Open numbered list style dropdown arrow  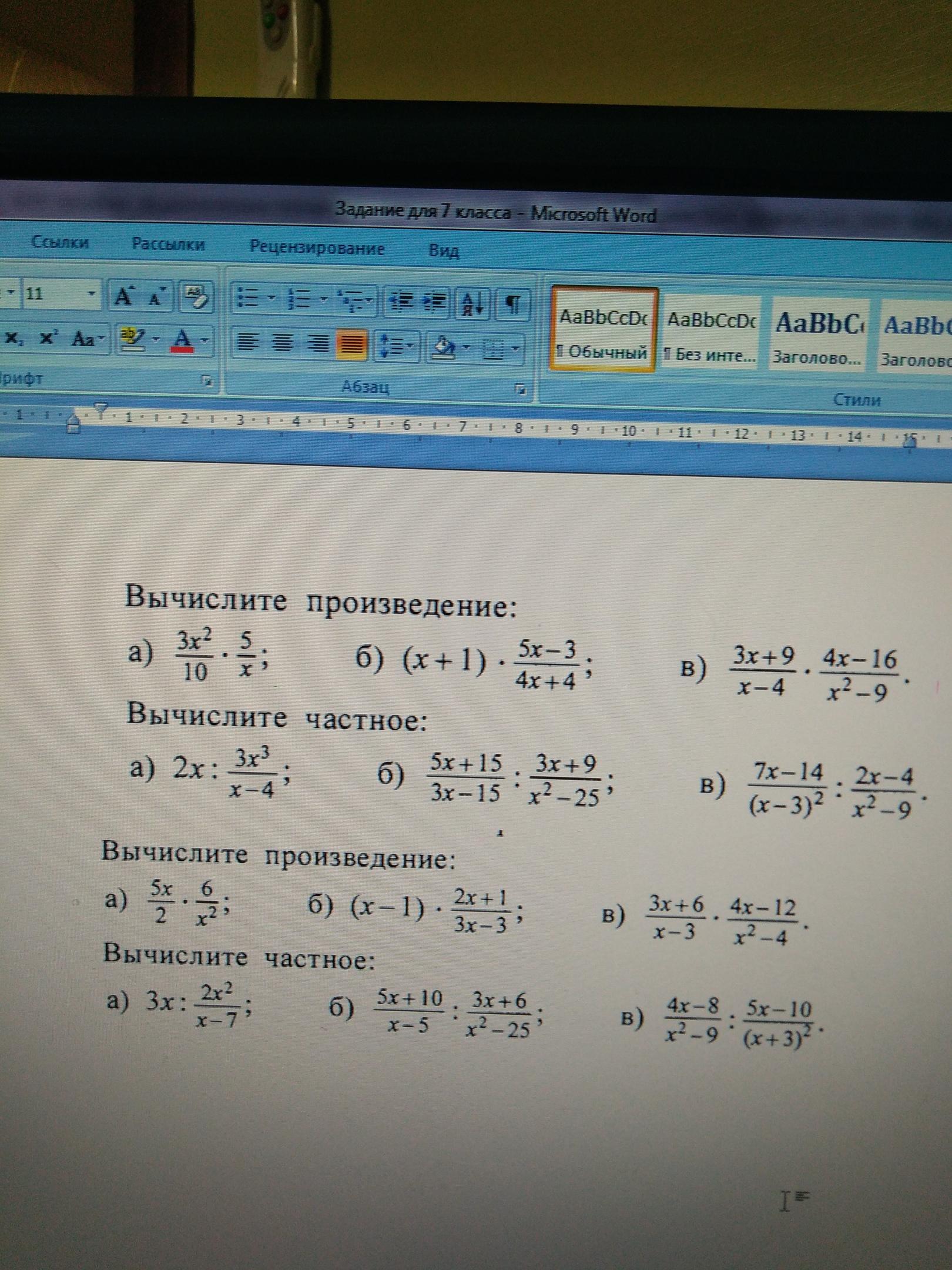323,299
